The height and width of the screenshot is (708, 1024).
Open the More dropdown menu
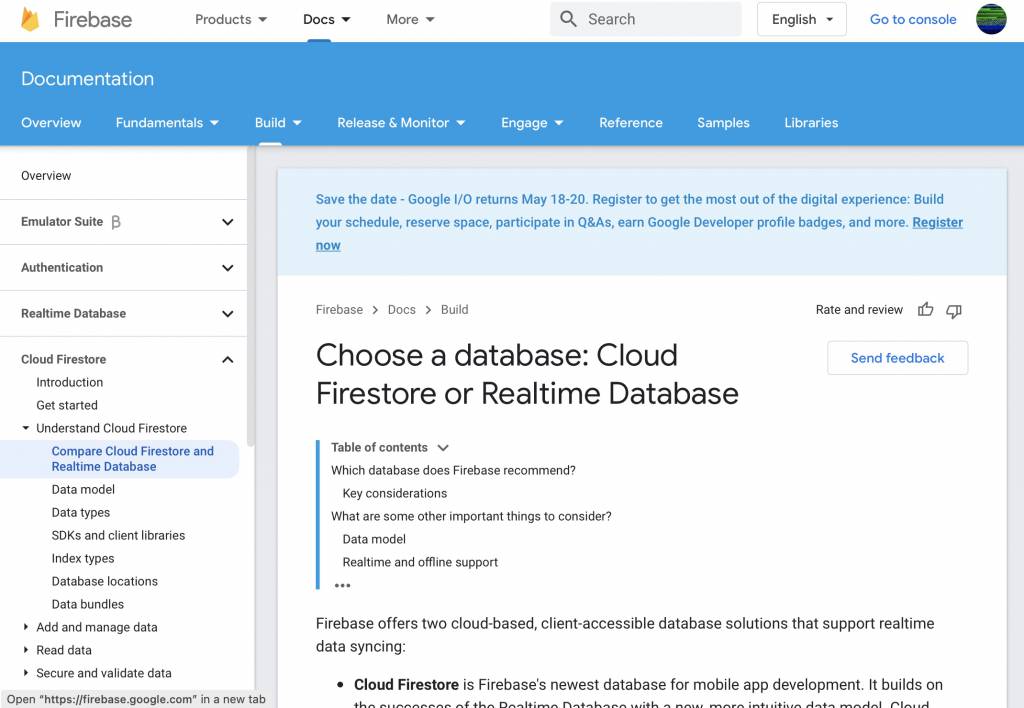click(410, 20)
